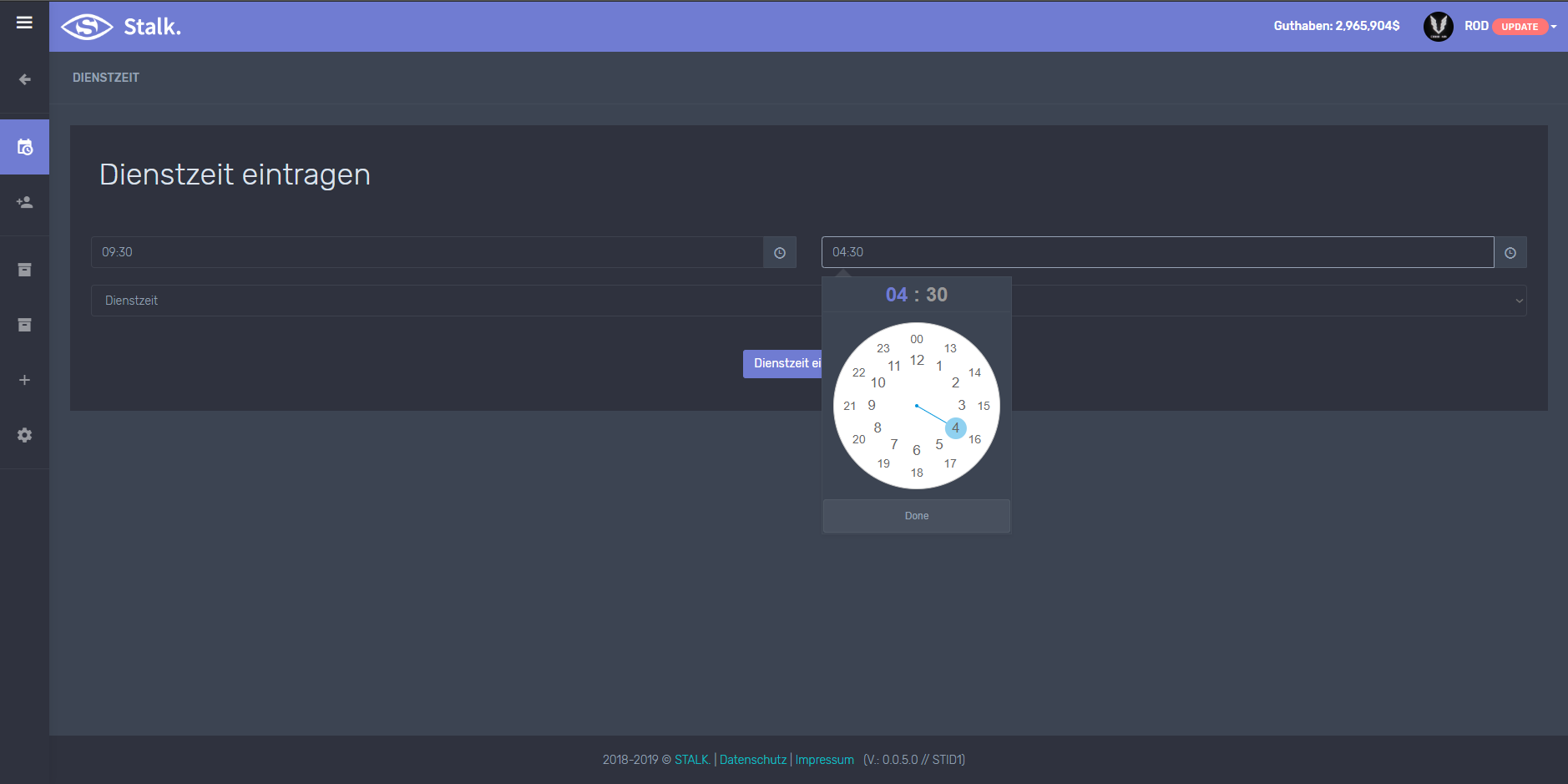Open the second archive box sidebar icon
1568x784 pixels.
click(24, 325)
